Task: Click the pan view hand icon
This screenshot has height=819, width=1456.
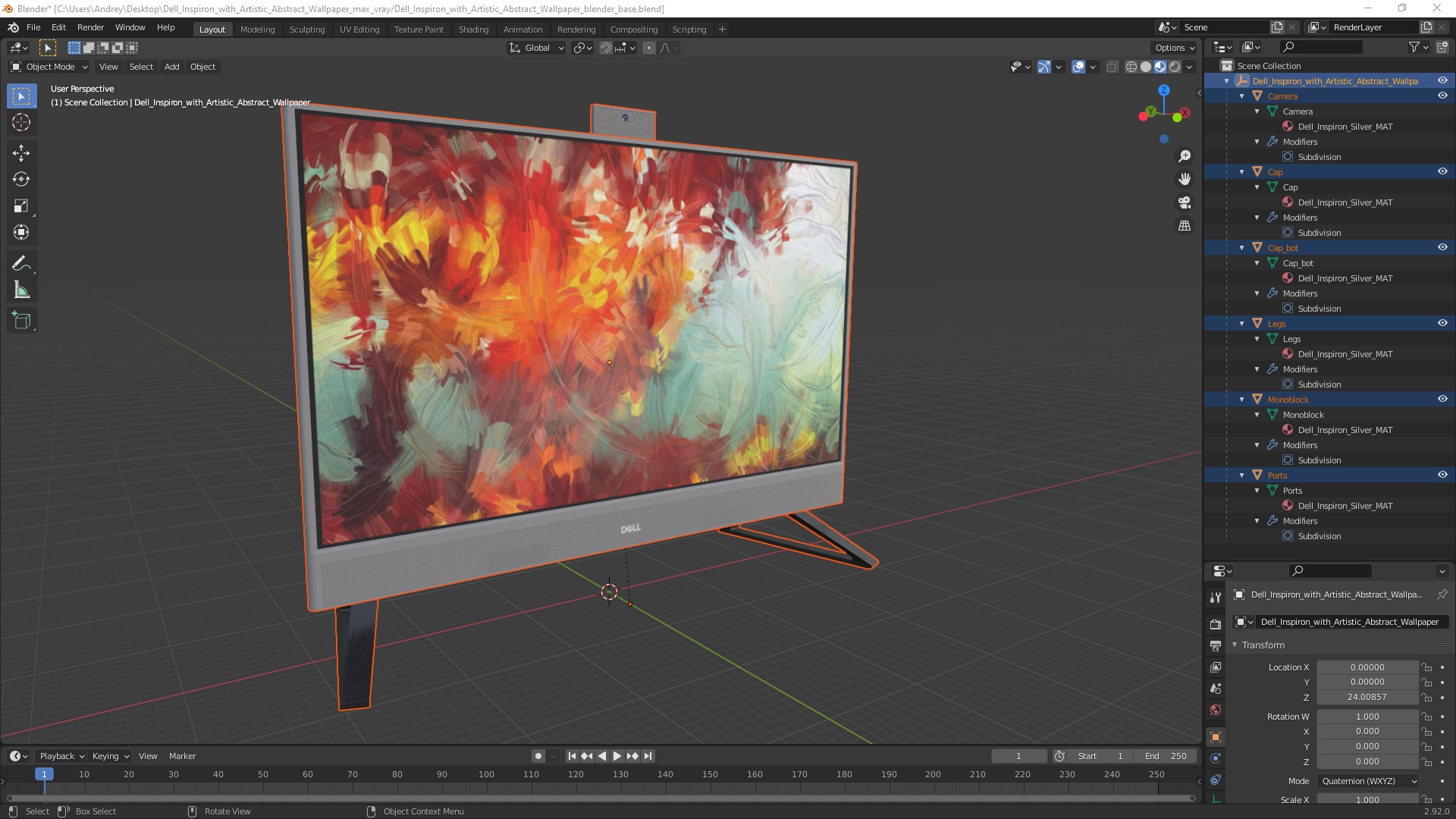Action: pyautogui.click(x=1184, y=179)
